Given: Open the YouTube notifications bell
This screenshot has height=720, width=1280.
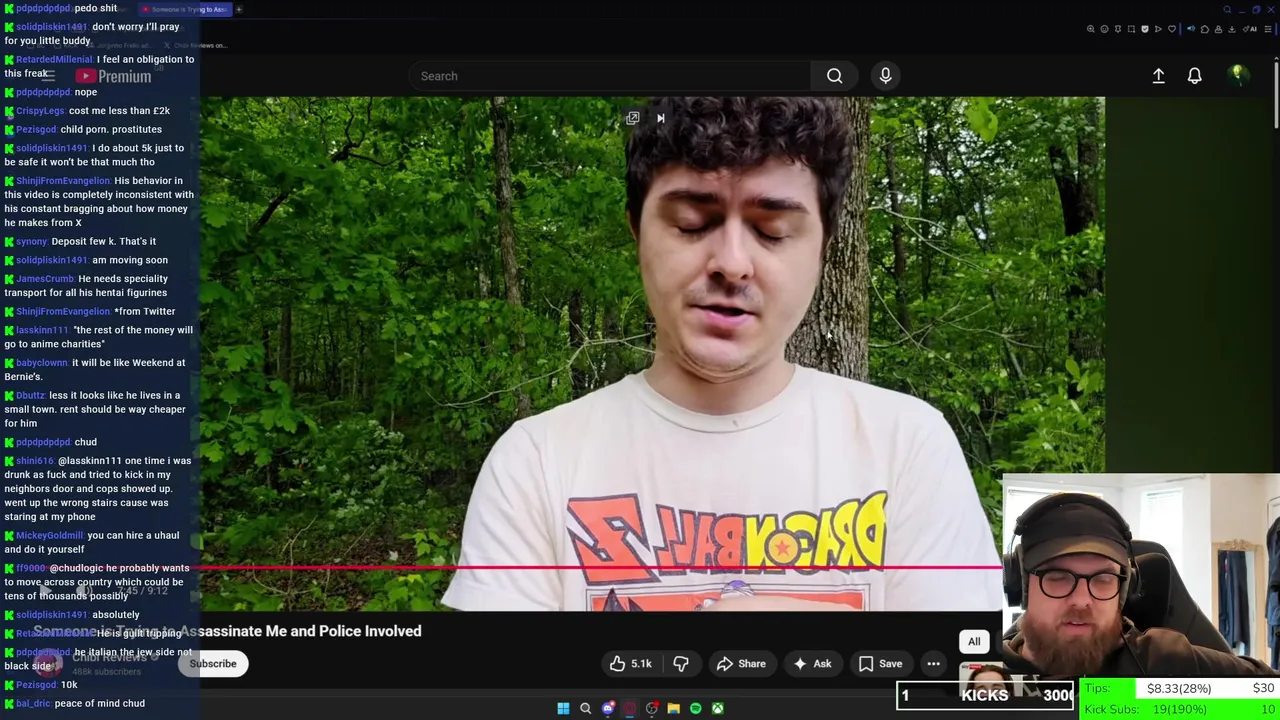Looking at the screenshot, I should 1194,76.
